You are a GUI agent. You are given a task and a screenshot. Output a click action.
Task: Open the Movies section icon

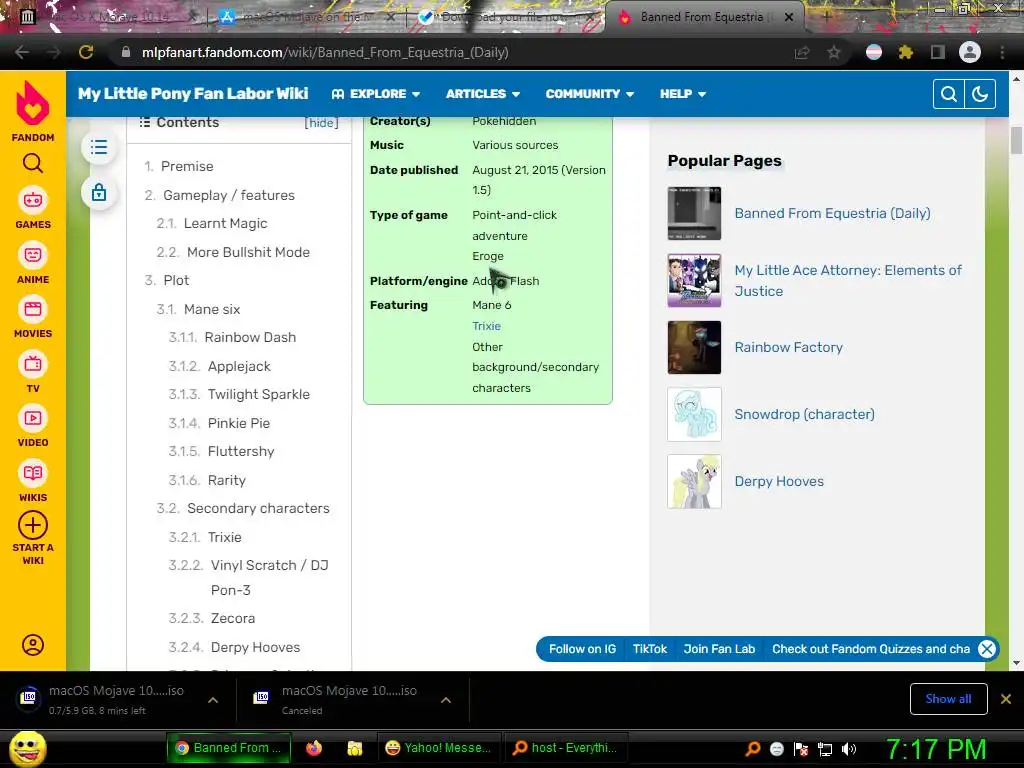(33, 309)
